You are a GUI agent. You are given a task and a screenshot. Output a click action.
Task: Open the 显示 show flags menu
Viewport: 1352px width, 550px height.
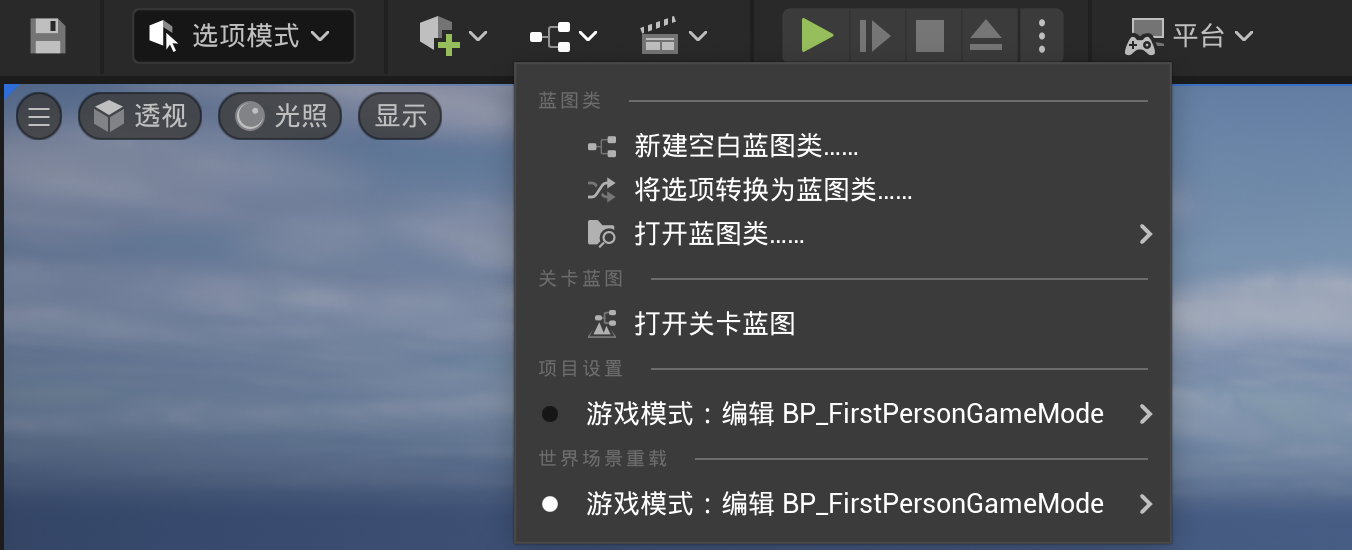coord(400,117)
